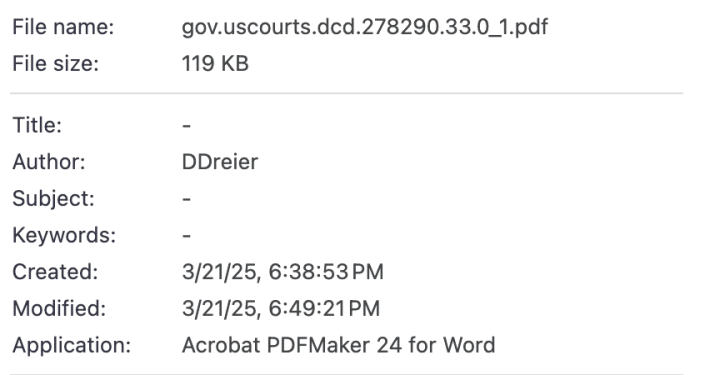
Task: Select the author name DDreier
Action: [220, 162]
